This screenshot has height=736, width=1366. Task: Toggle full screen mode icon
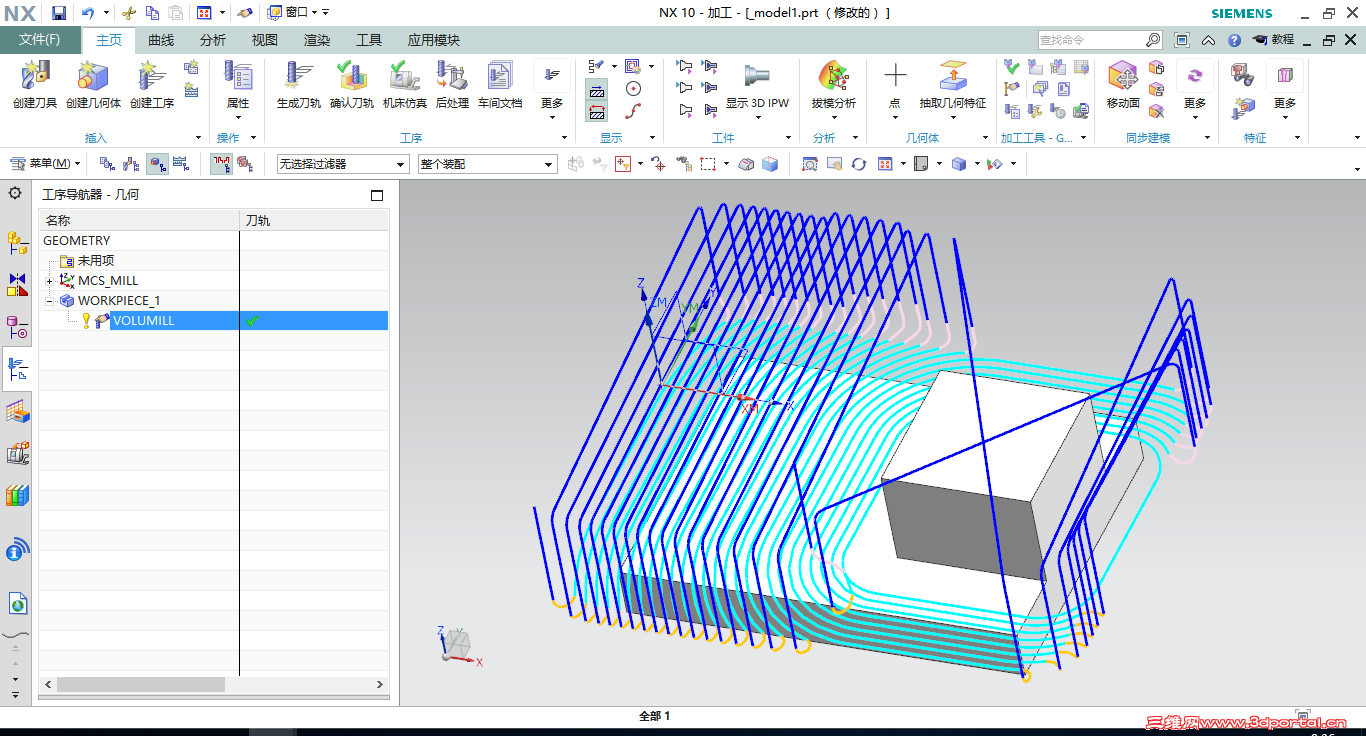[1182, 40]
